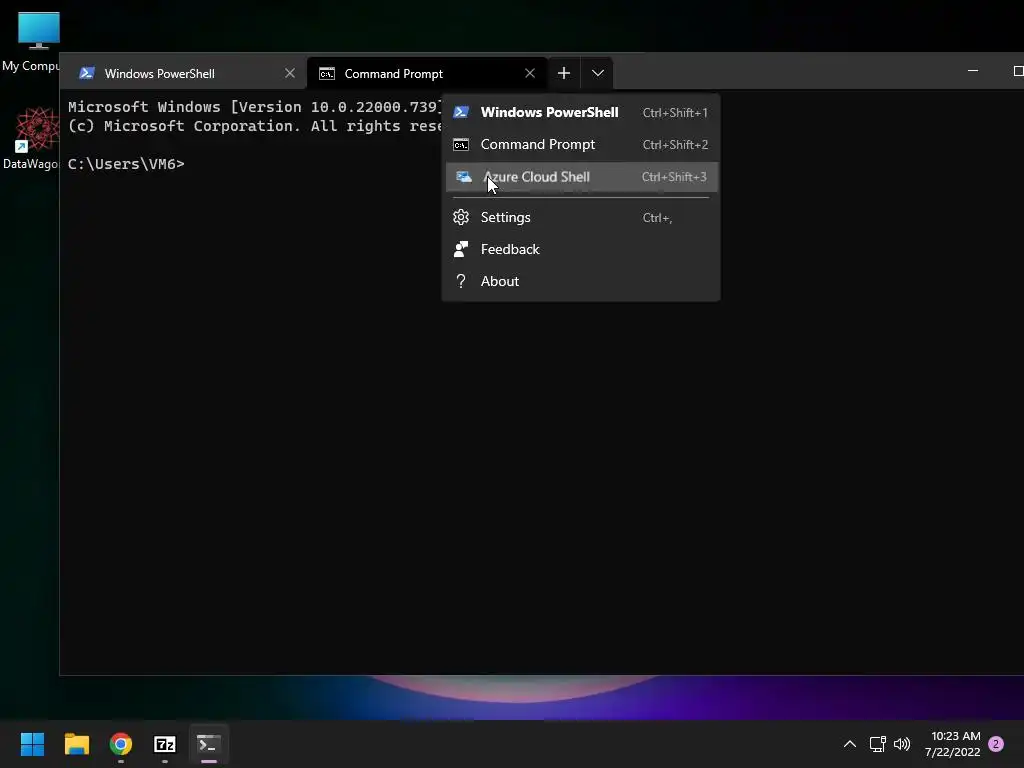Screen dimensions: 1024x768
Task: Open Azure Cloud Shell from the dropdown menu
Action: pos(581,177)
